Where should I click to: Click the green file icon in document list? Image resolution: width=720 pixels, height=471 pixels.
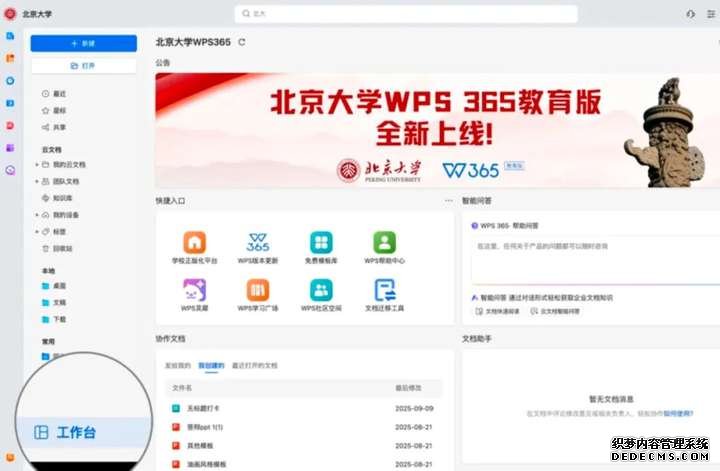point(176,408)
